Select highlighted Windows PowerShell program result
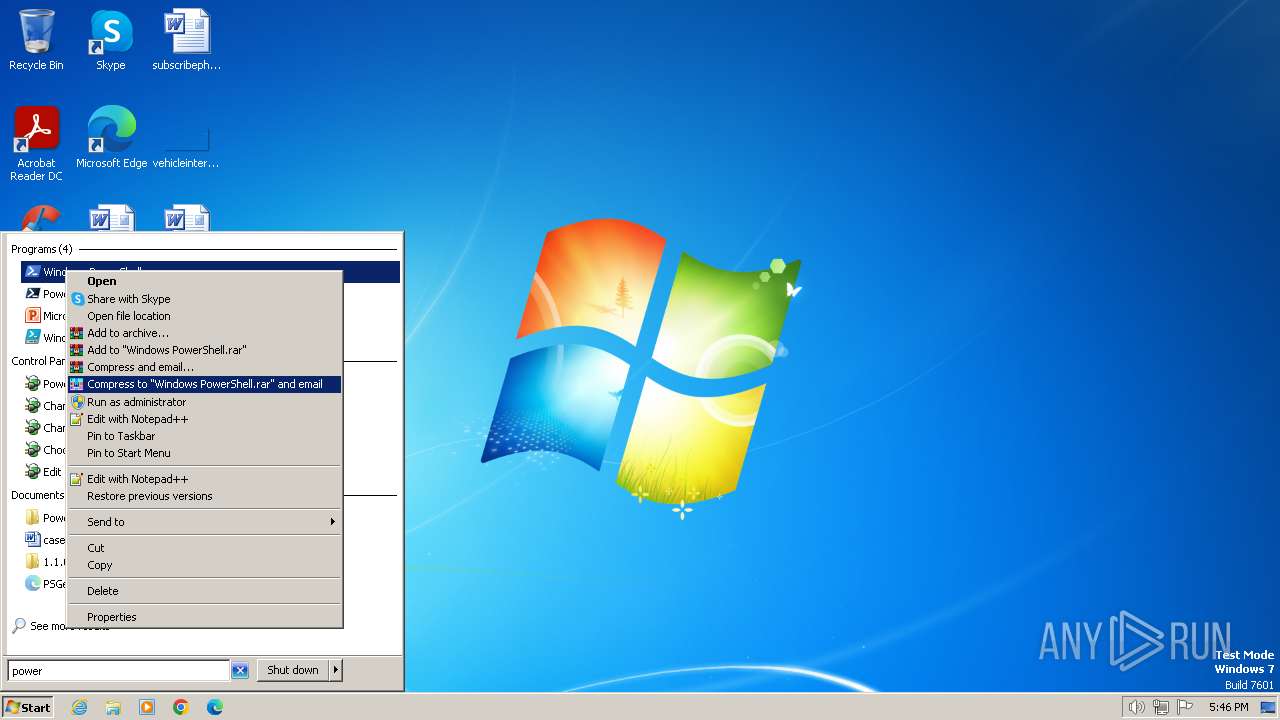The width and height of the screenshot is (1280, 720). pos(210,272)
